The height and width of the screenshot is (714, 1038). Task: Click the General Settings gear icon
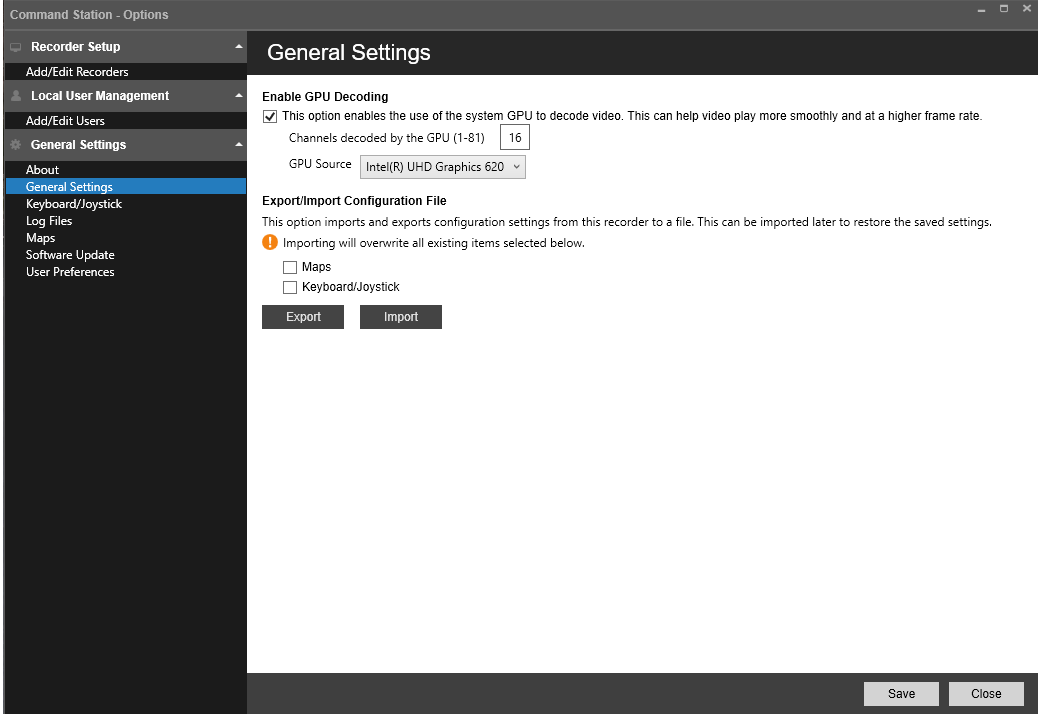click(x=16, y=144)
